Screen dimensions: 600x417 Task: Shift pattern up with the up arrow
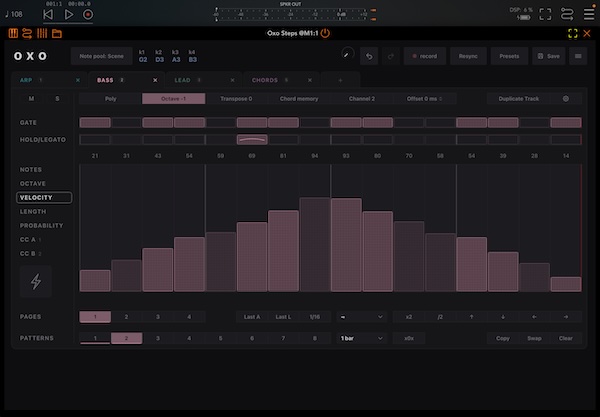pos(471,317)
